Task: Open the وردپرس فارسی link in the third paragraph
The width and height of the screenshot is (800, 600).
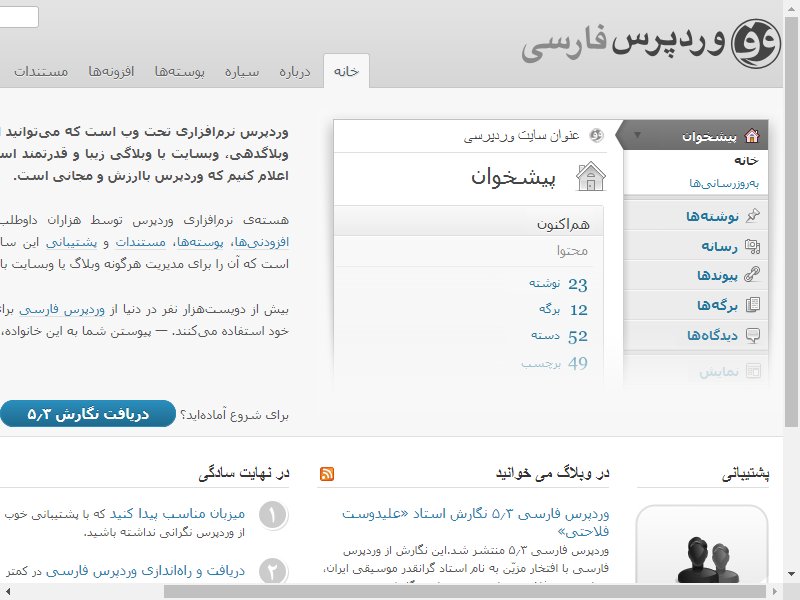Action: click(62, 310)
